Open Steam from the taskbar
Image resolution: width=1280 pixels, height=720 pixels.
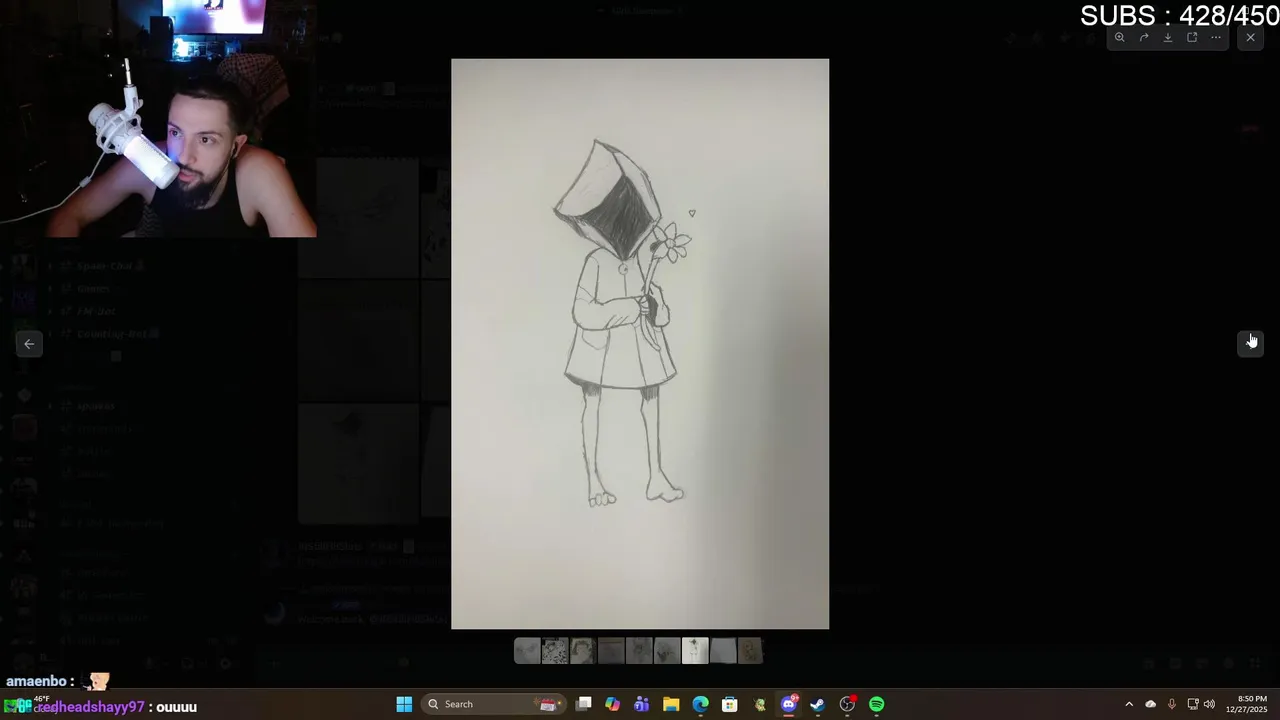tap(818, 704)
